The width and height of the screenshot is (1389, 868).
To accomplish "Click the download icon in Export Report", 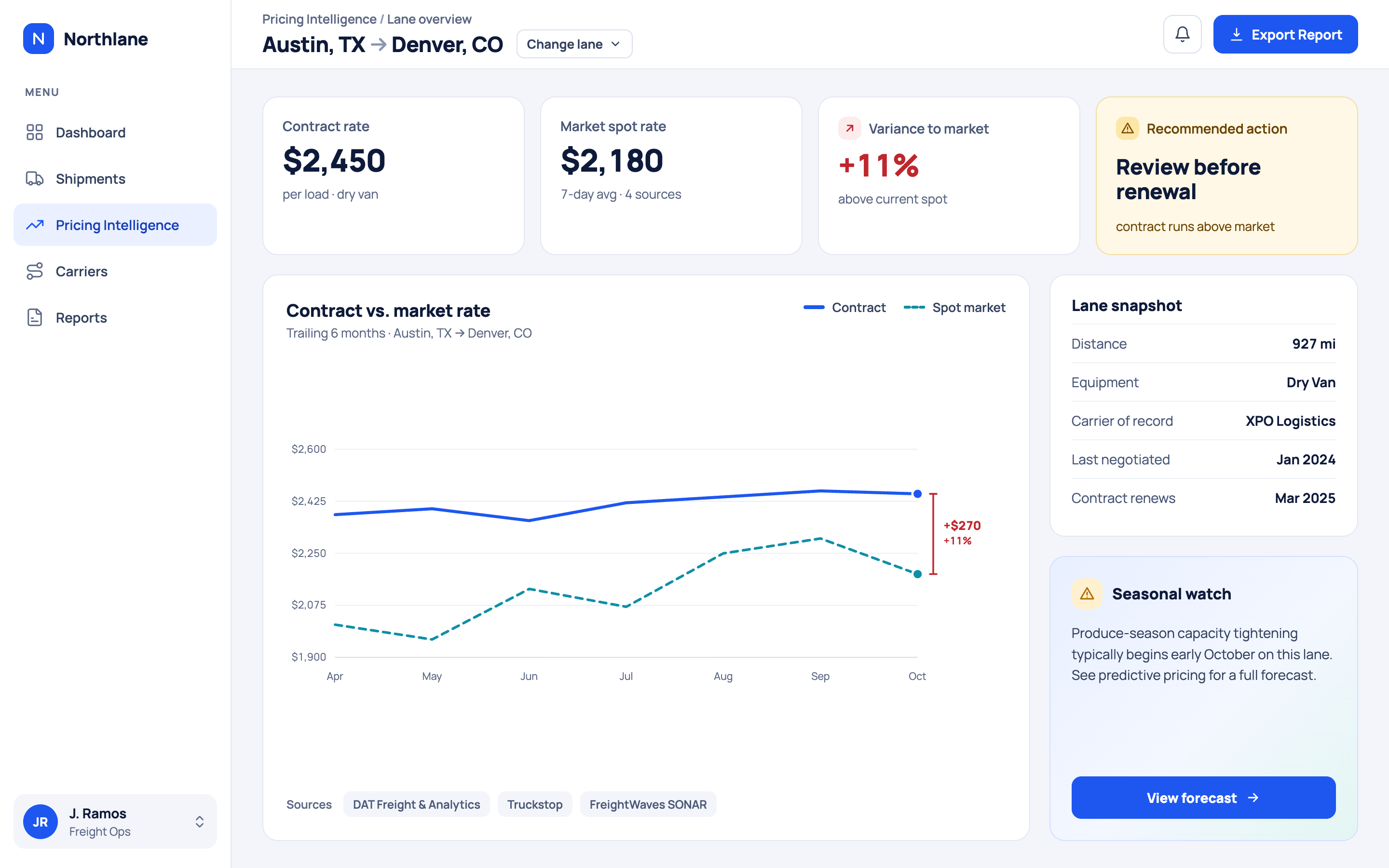I will click(x=1236, y=34).
